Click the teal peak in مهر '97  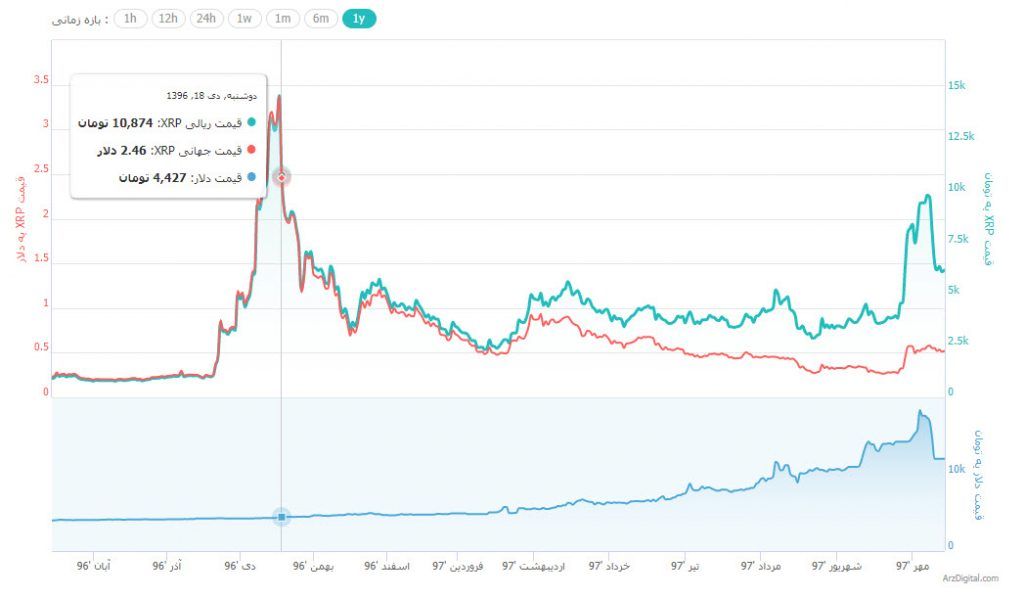926,197
